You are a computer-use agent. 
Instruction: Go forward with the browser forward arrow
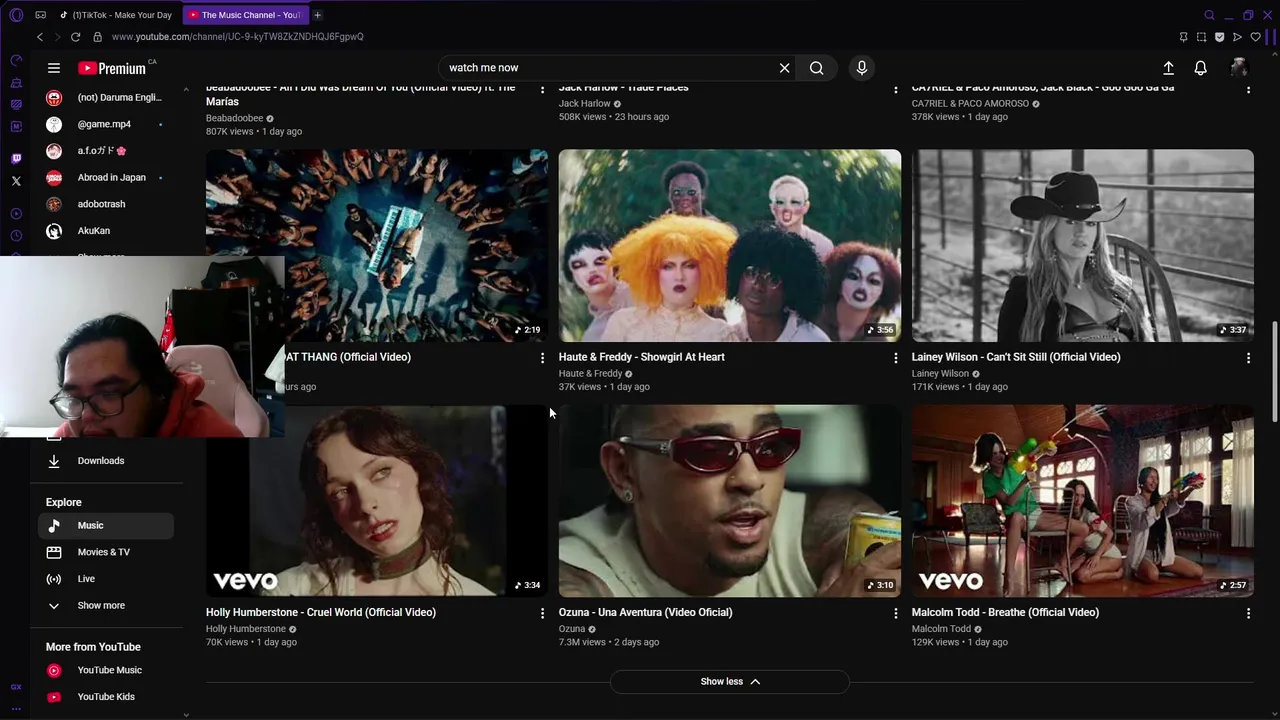(x=57, y=37)
